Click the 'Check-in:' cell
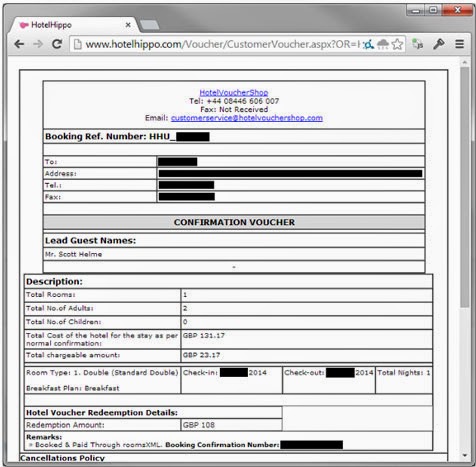Image resolution: width=476 pixels, height=467 pixels. pyautogui.click(x=231, y=380)
